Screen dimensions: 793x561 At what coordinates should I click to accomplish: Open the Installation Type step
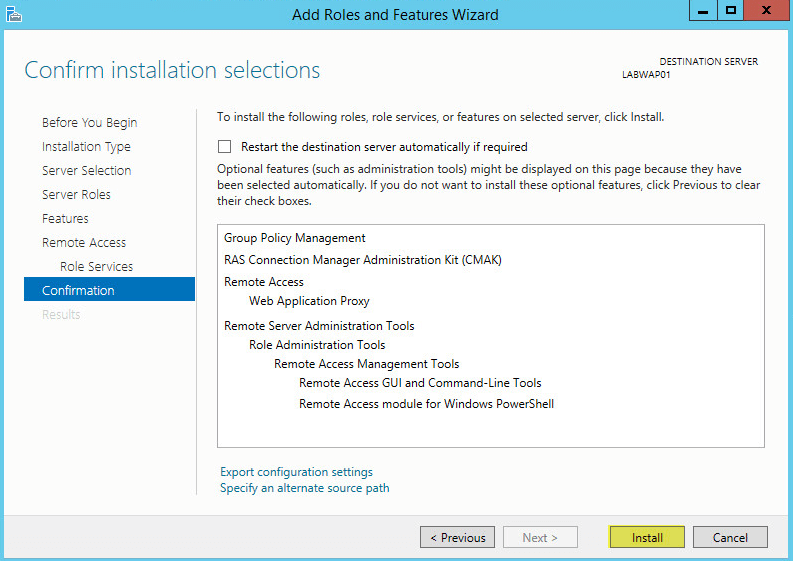[x=86, y=146]
